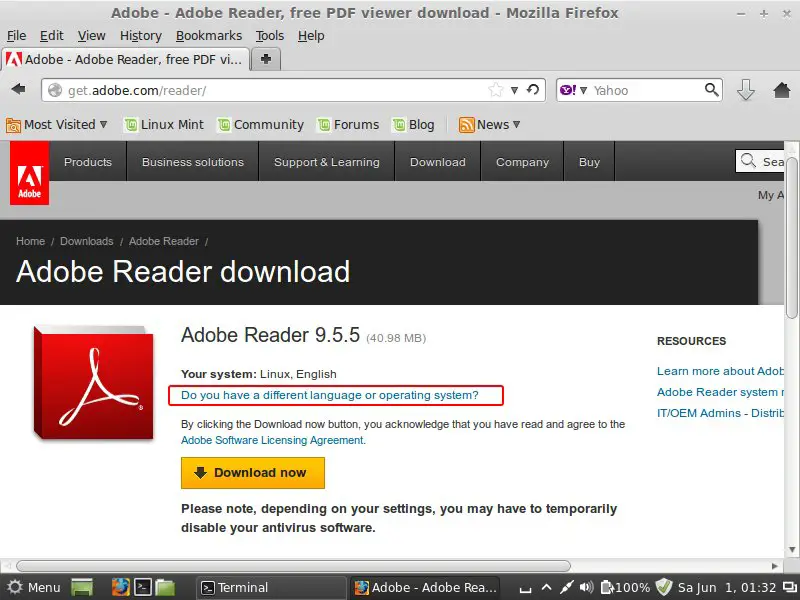Click the Home breadcrumb link

tap(31, 241)
